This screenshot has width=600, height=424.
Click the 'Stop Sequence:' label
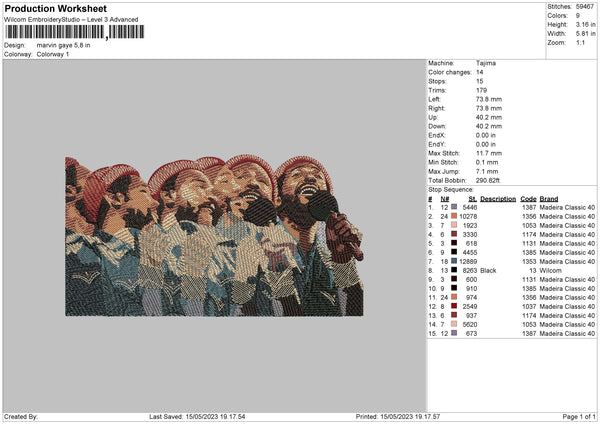click(451, 190)
